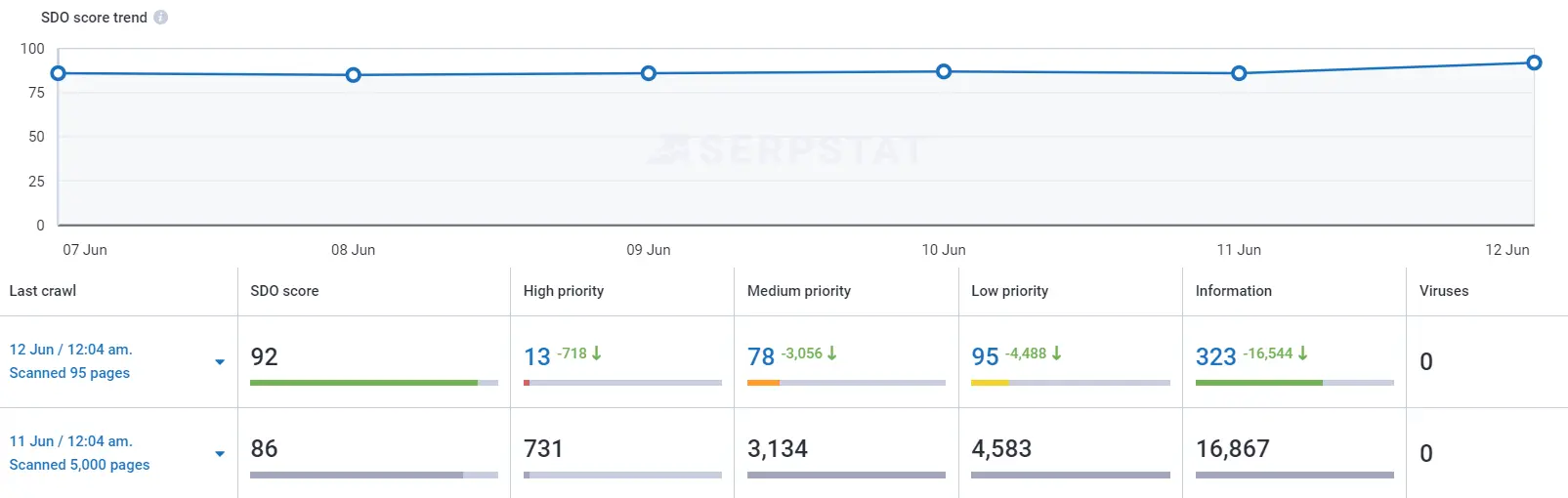
Task: Select the 09 Jun data point on chart
Action: (x=649, y=73)
